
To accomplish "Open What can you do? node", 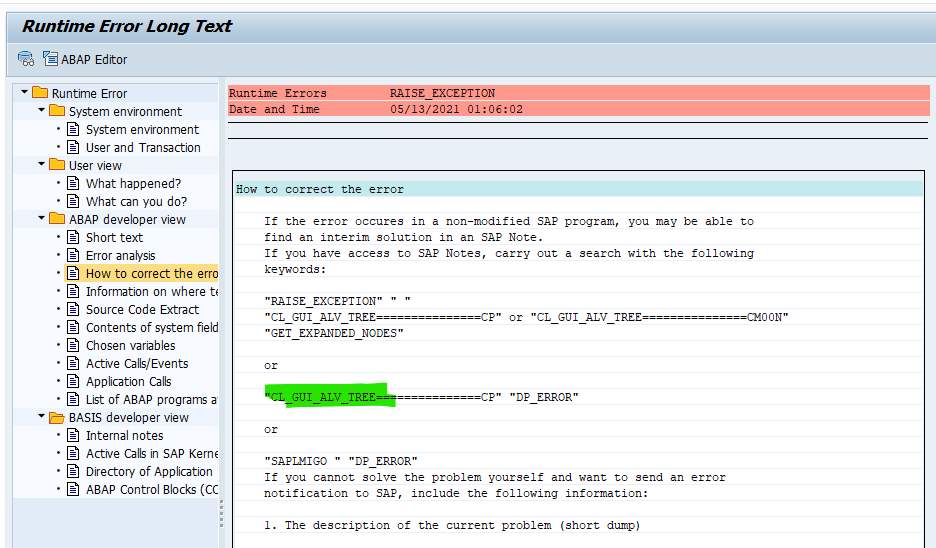I will [x=136, y=202].
